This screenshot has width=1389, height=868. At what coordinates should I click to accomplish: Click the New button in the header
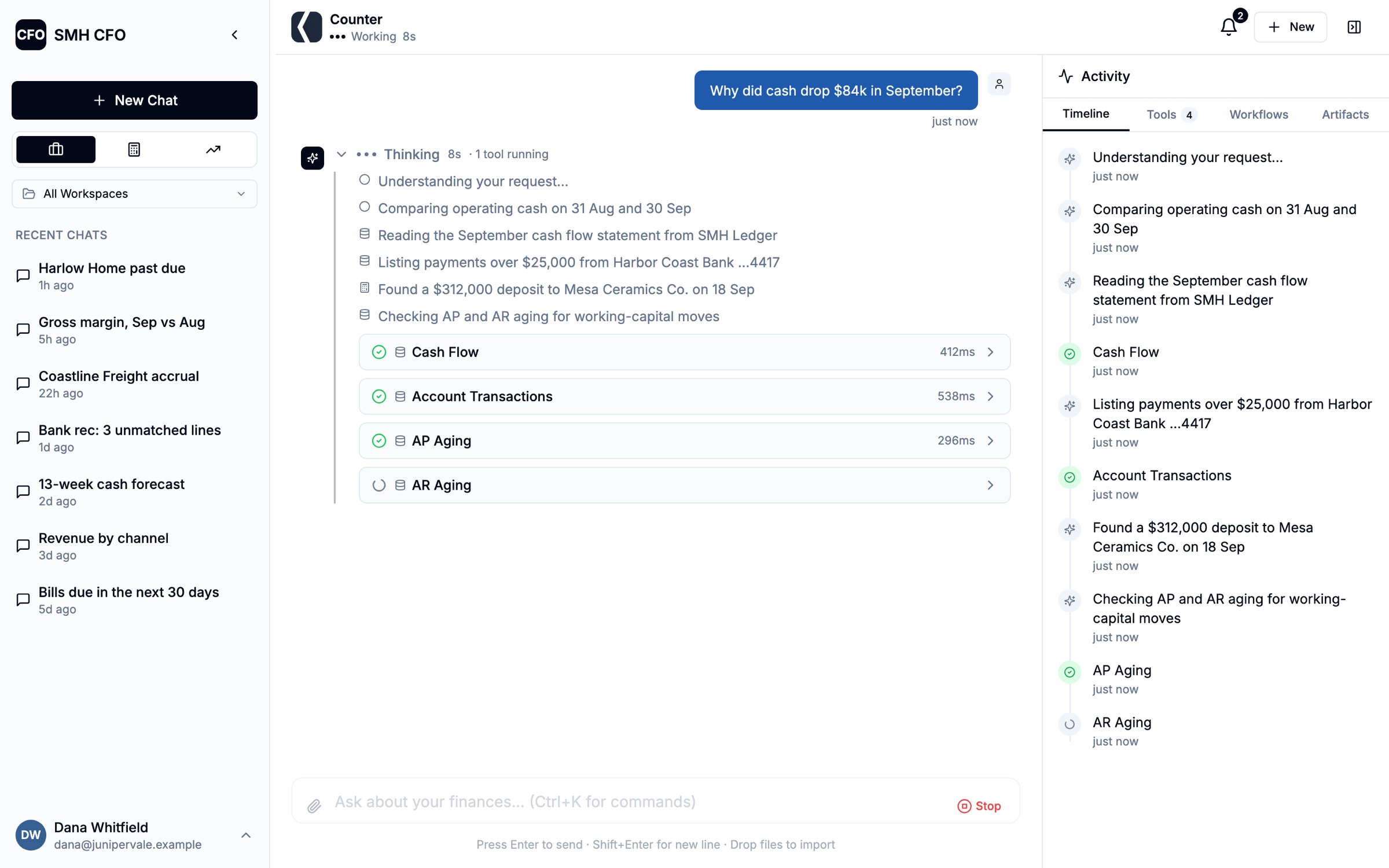tap(1290, 27)
